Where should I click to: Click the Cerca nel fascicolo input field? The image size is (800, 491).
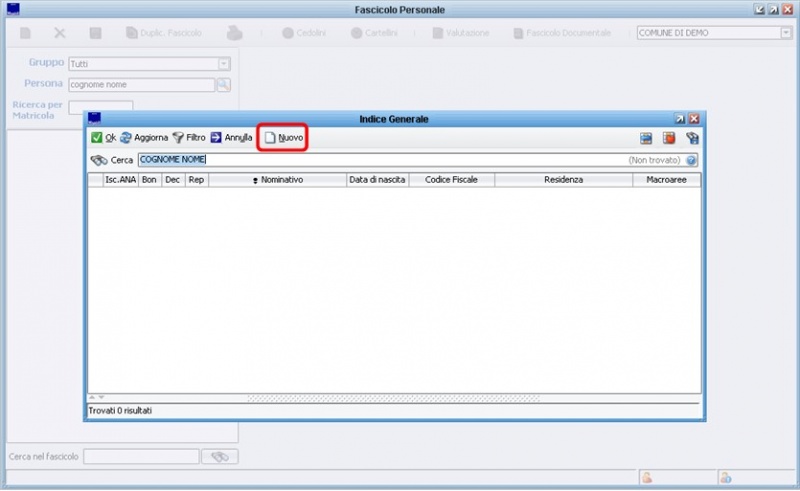click(141, 456)
